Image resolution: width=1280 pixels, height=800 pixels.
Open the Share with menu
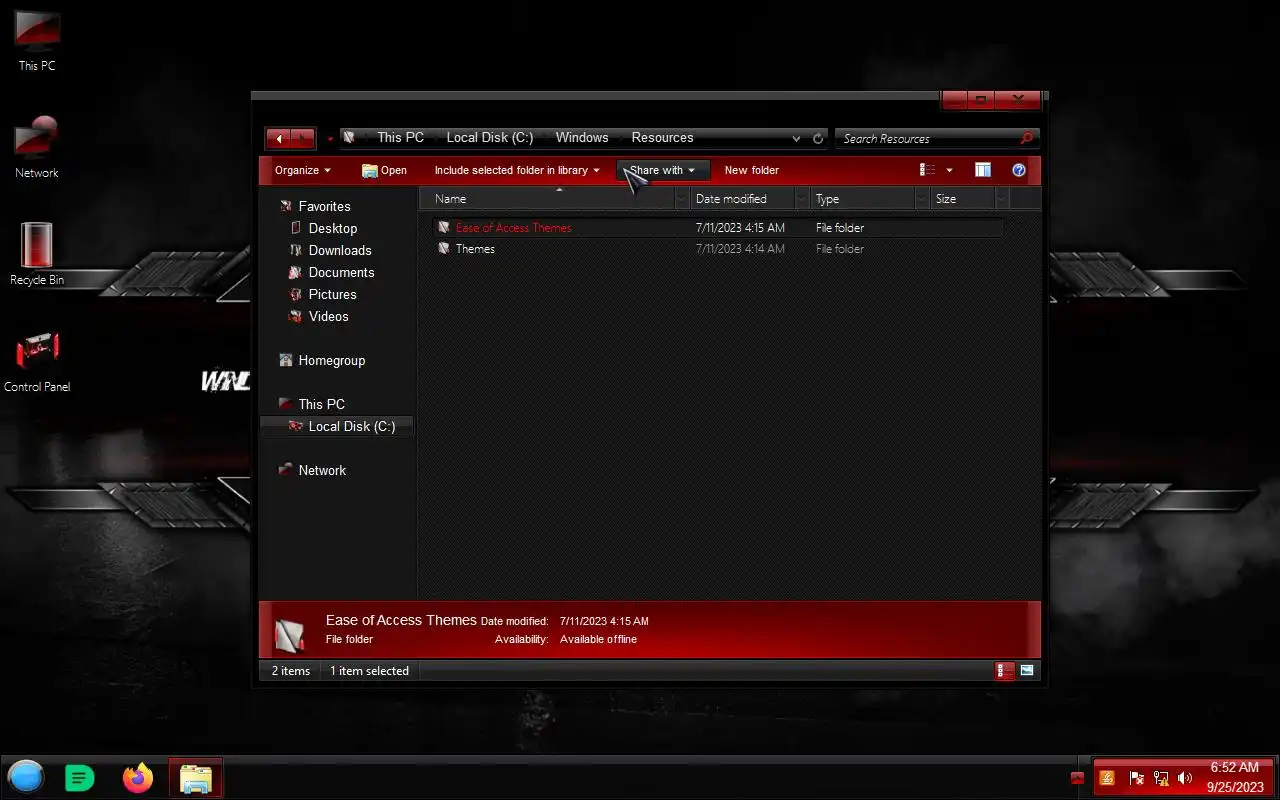(662, 170)
